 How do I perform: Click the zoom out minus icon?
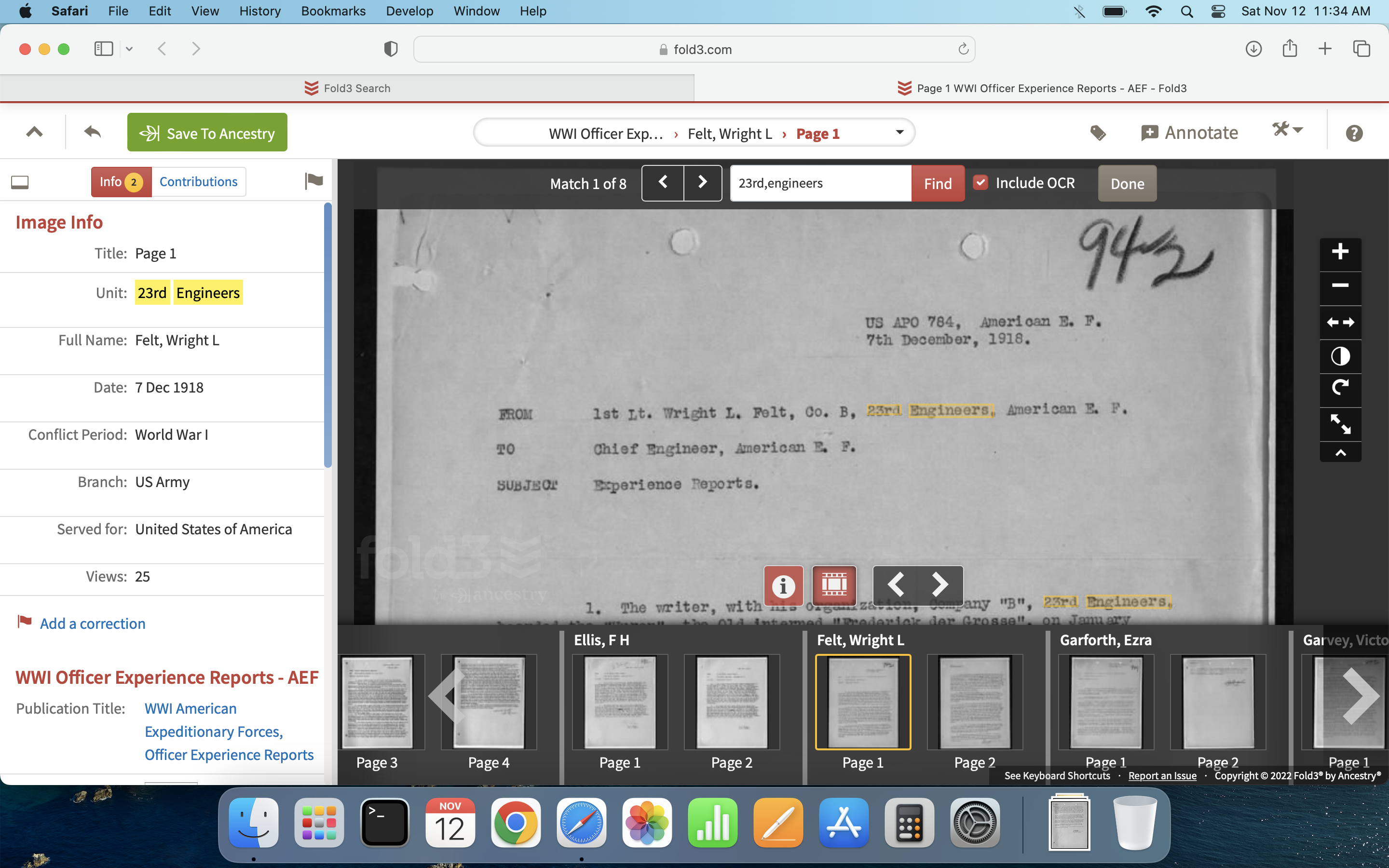coord(1340,286)
